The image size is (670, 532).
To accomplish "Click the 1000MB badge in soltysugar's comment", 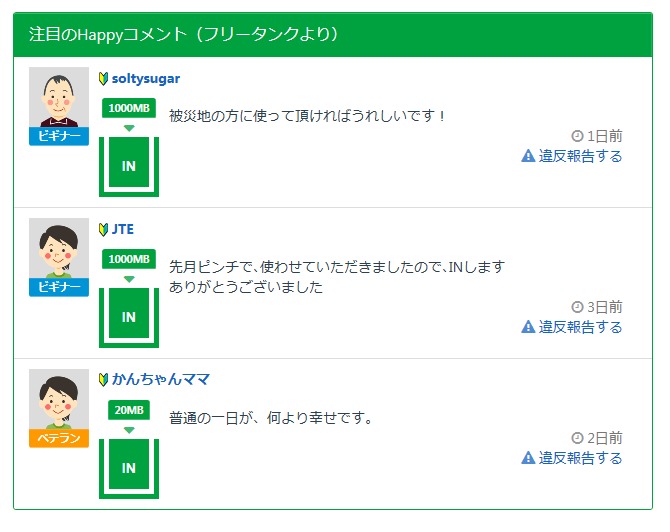I will [129, 108].
